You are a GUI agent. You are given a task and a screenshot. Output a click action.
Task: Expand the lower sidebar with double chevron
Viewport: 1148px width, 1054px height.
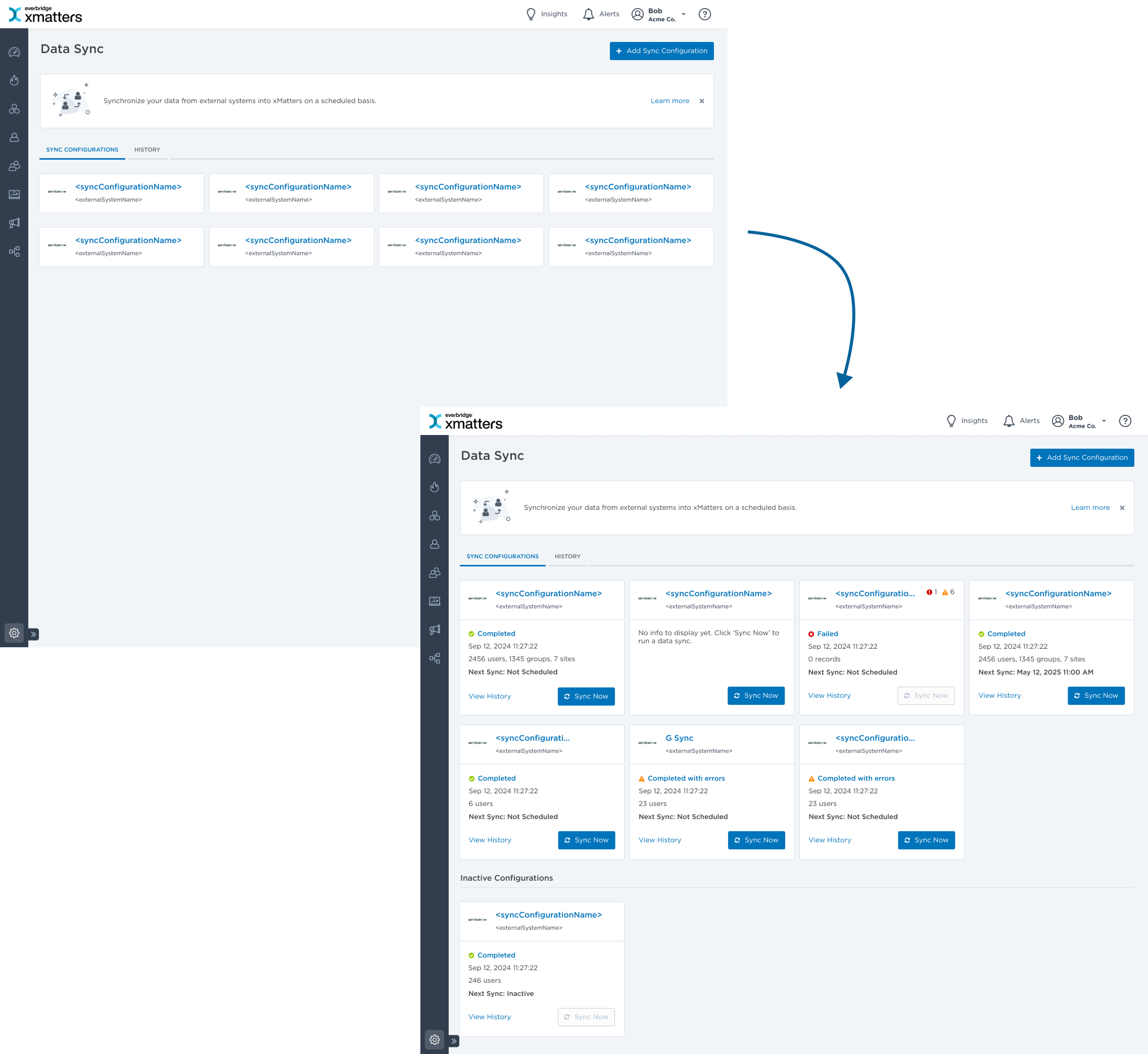pos(454,1041)
